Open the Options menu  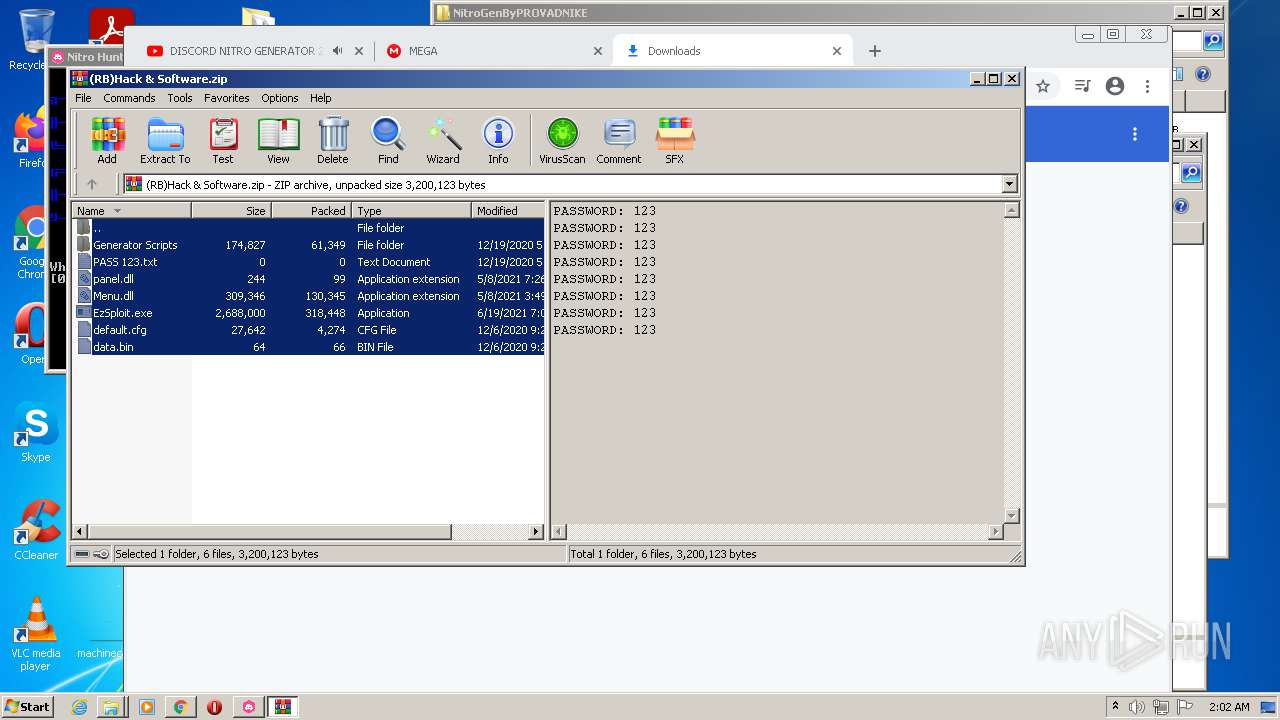(x=280, y=98)
